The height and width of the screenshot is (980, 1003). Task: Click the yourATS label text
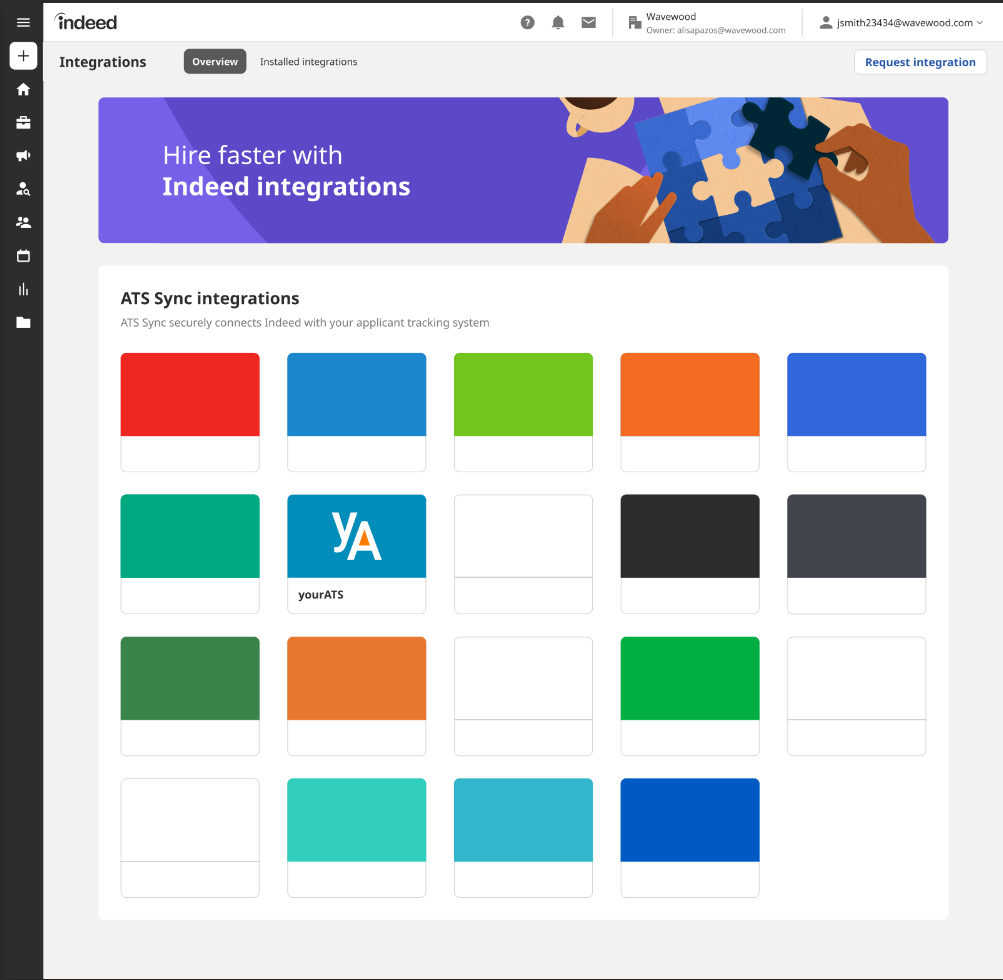point(320,595)
